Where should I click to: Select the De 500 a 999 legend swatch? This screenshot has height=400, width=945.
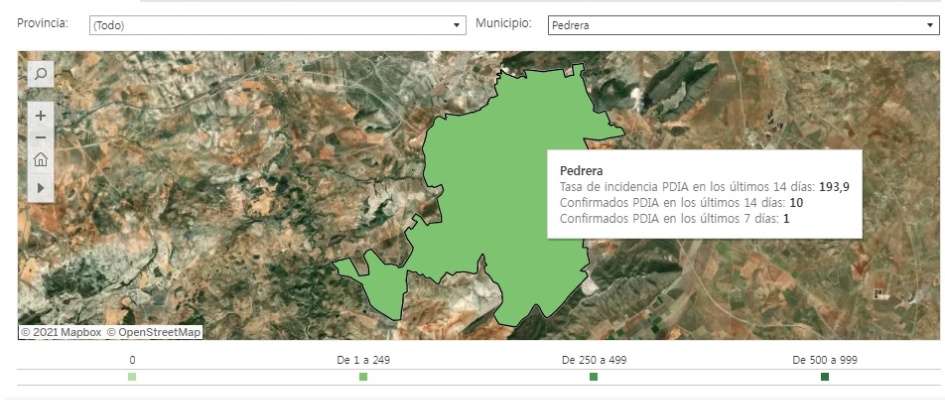tap(825, 377)
